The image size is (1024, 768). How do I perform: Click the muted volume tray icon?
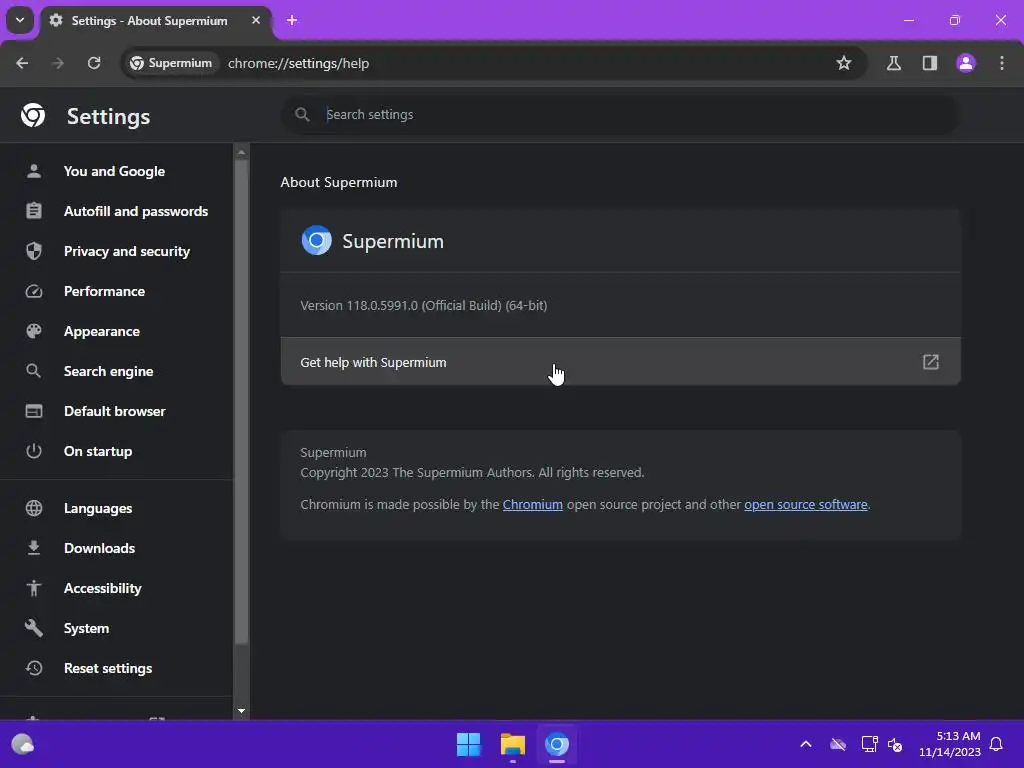[895, 744]
